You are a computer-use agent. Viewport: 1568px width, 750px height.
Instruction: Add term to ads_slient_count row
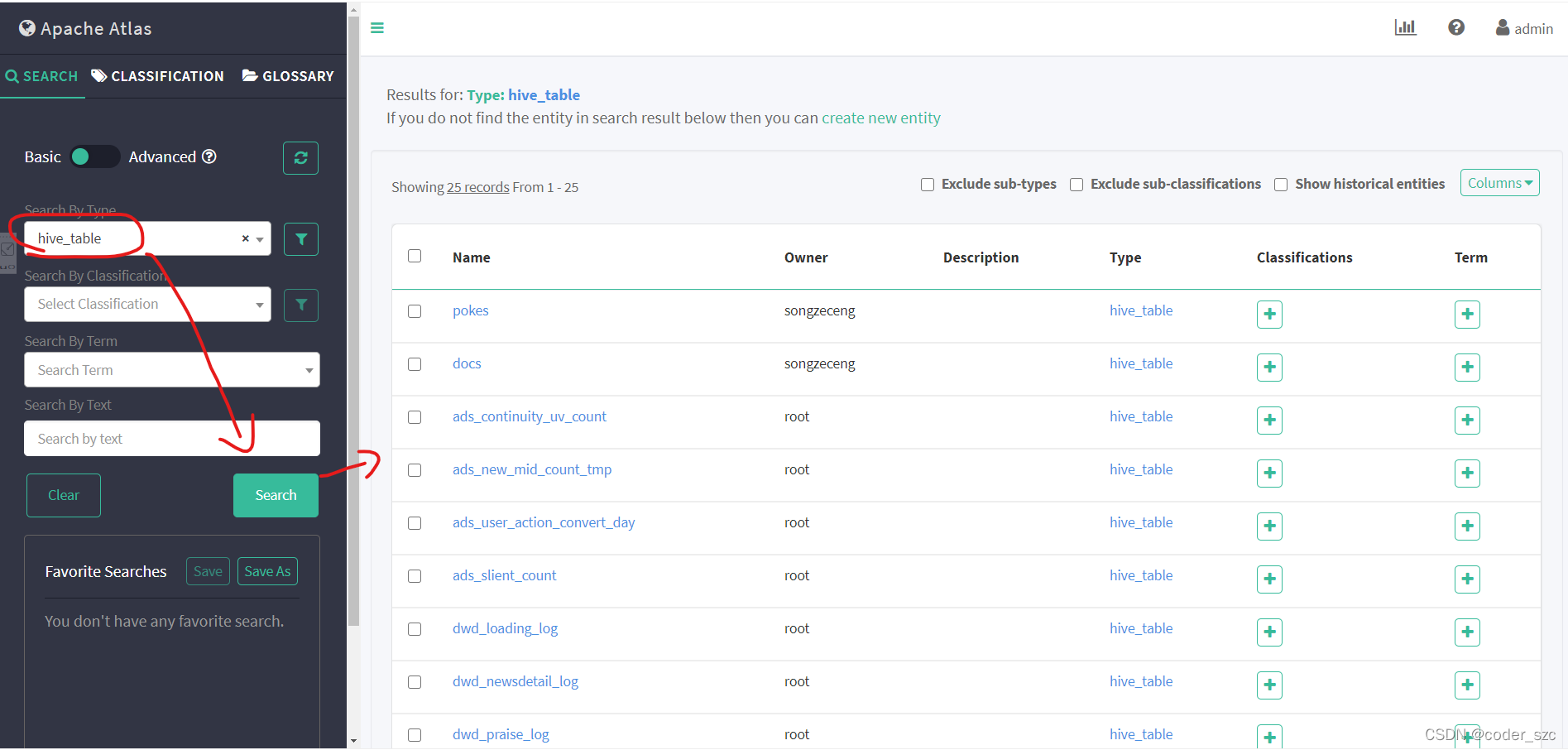pos(1467,579)
